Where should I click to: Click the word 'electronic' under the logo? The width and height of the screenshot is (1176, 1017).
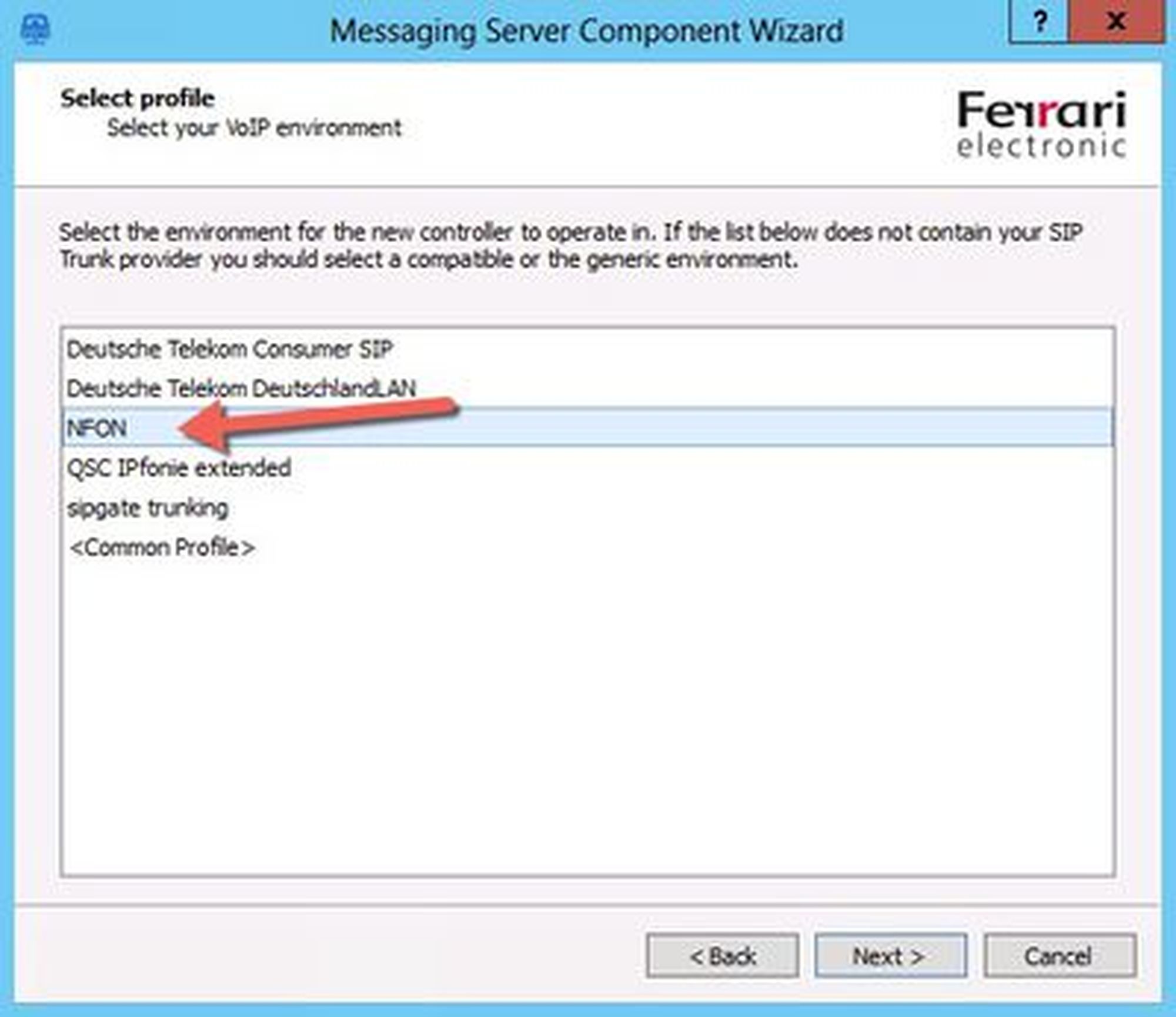point(1041,146)
